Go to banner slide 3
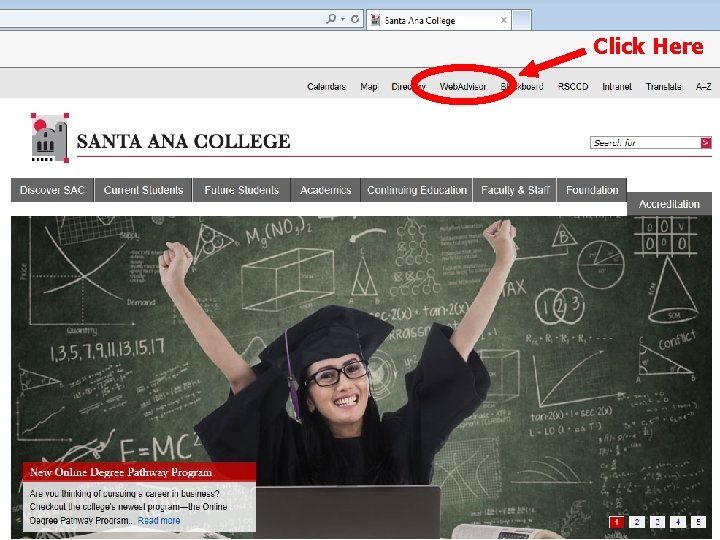Screen dimensions: 720x540 coord(657,522)
